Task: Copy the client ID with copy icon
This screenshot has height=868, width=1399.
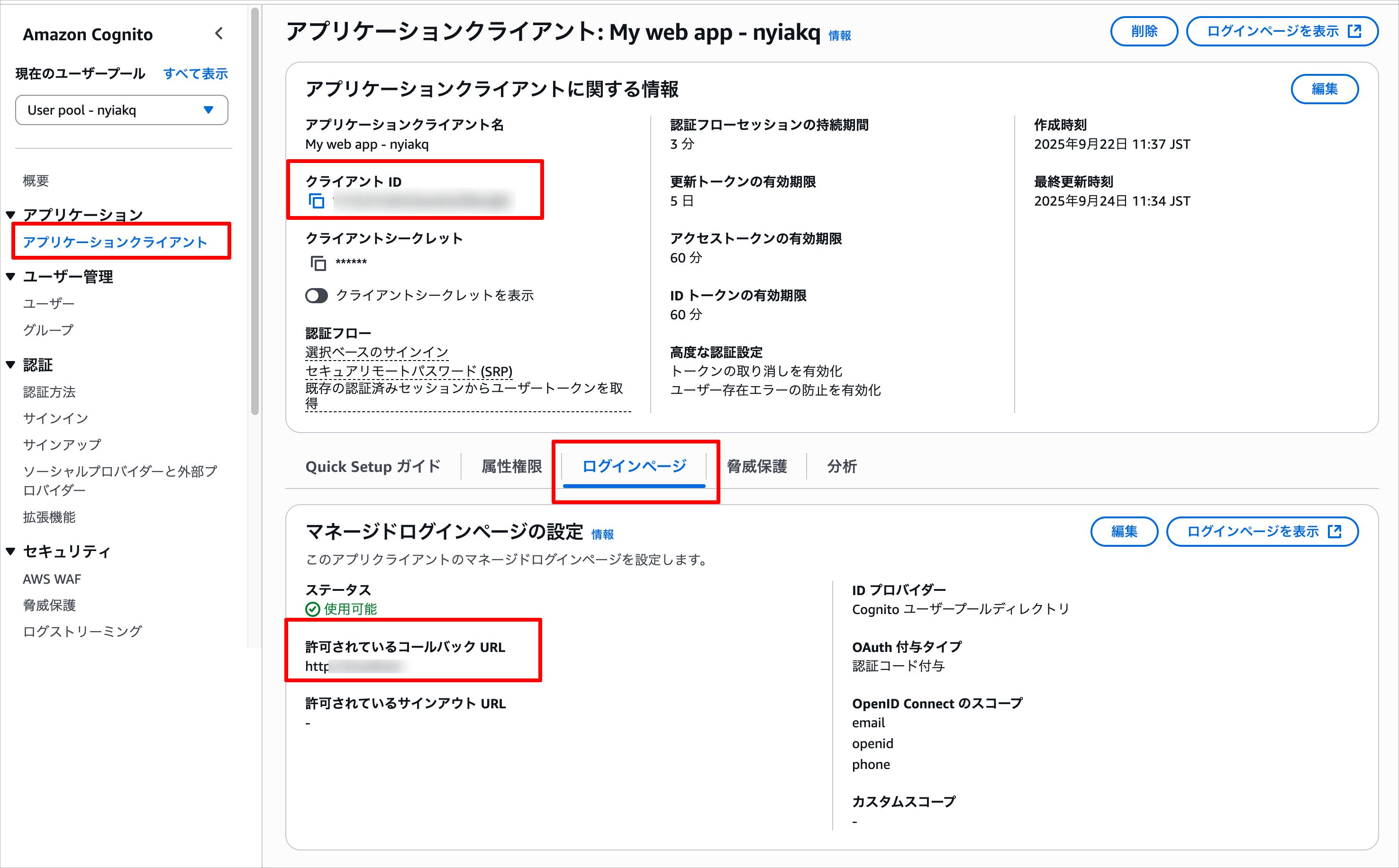Action: click(316, 201)
